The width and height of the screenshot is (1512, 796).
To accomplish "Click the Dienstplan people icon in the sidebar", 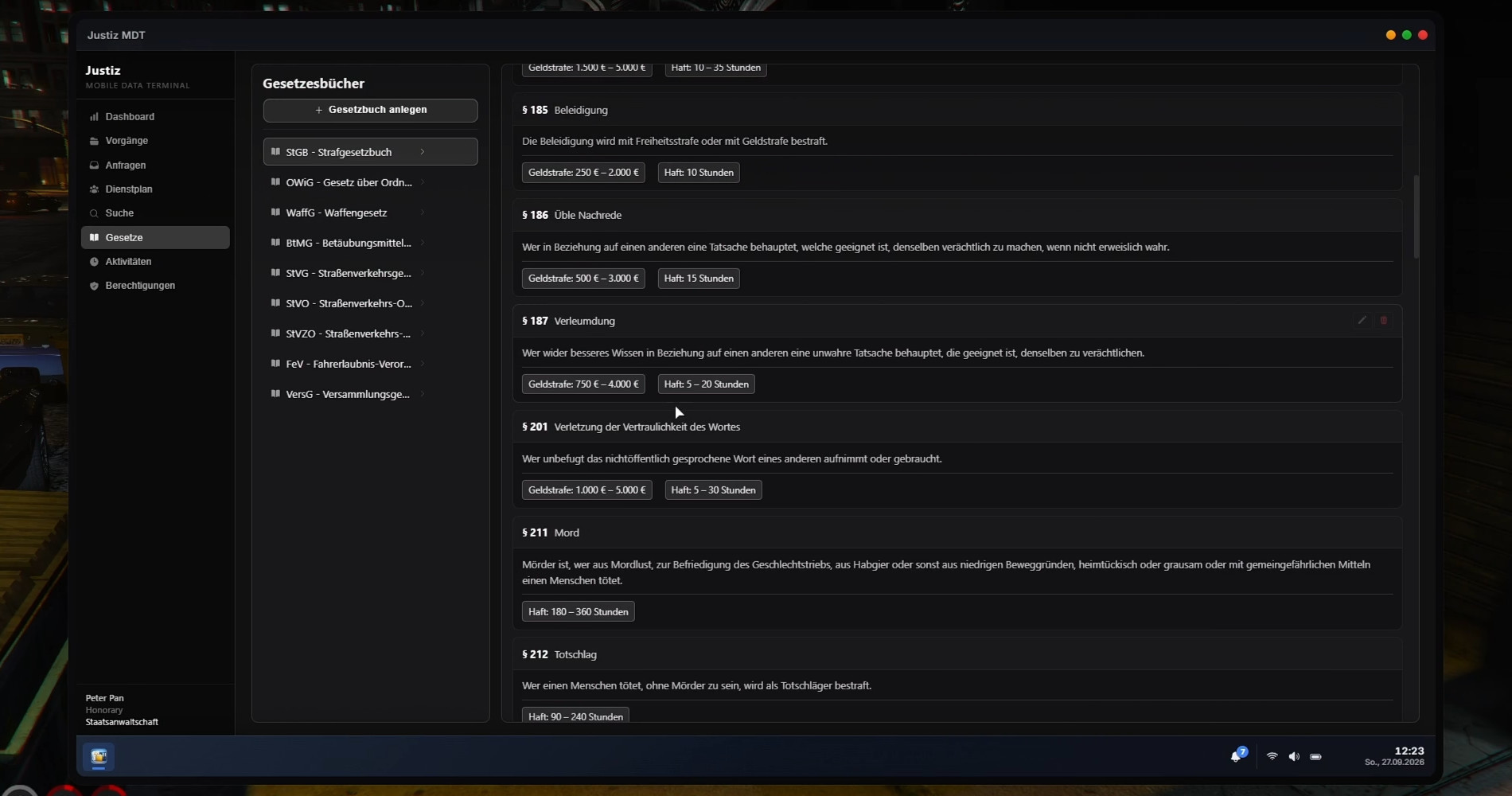I will pyautogui.click(x=94, y=189).
